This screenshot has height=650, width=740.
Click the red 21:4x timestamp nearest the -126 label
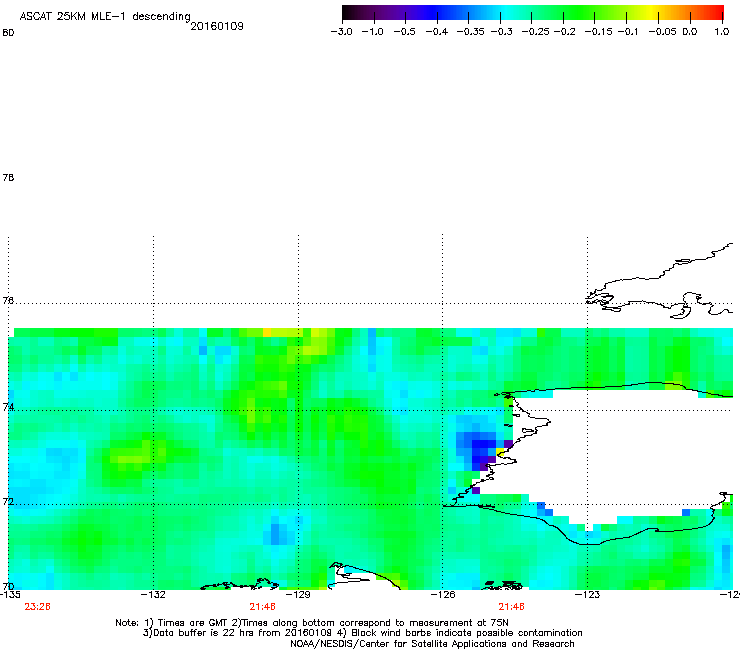pyautogui.click(x=512, y=607)
